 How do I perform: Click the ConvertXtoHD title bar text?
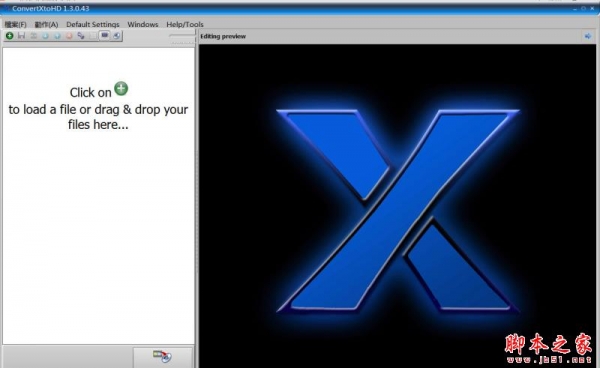tap(51, 8)
